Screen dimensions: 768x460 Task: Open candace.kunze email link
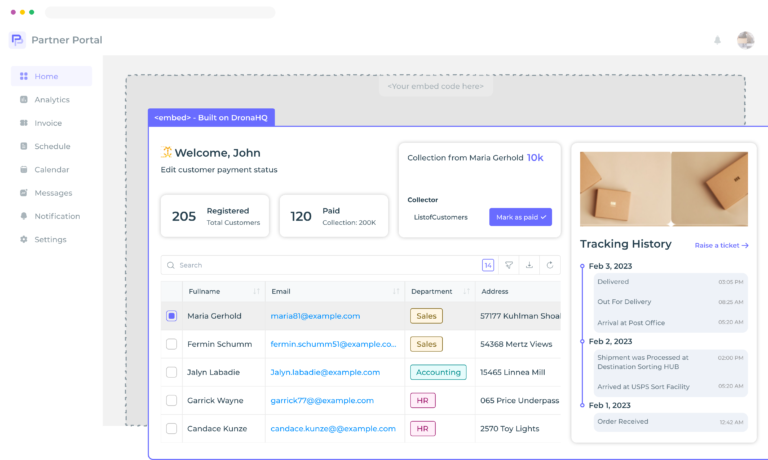pos(333,429)
